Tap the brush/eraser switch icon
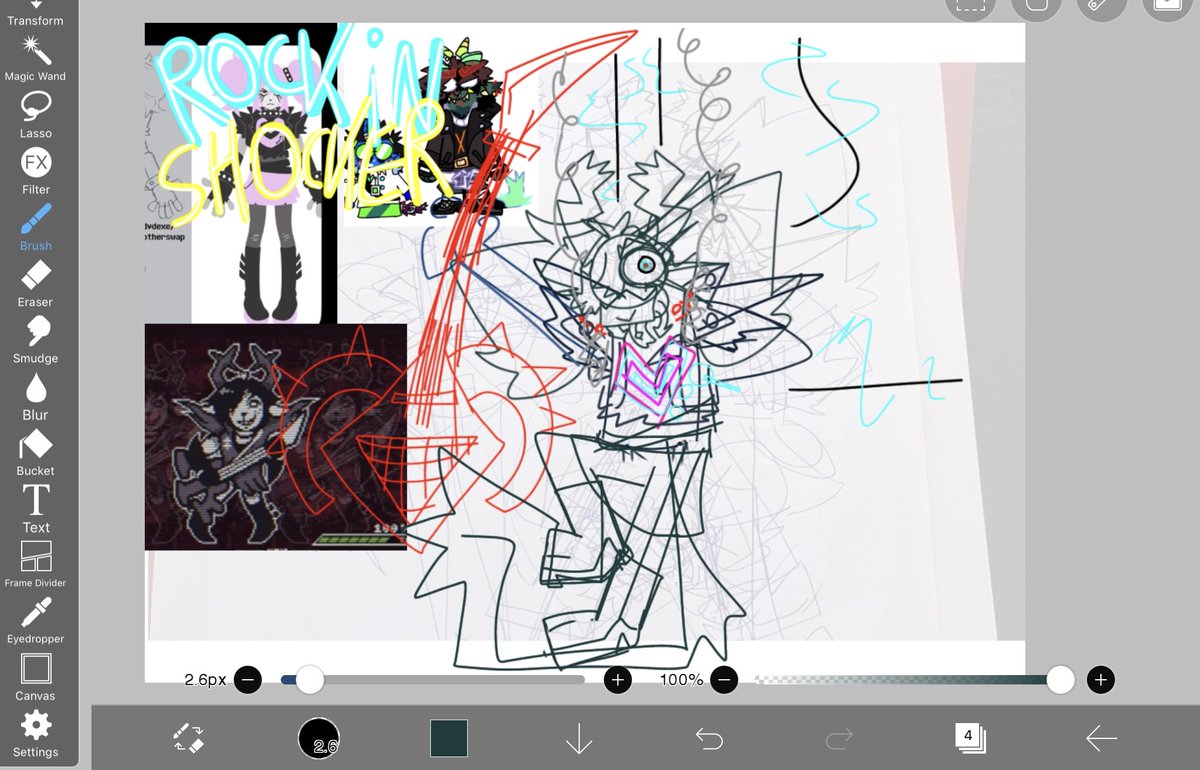1200x770 pixels. 188,739
